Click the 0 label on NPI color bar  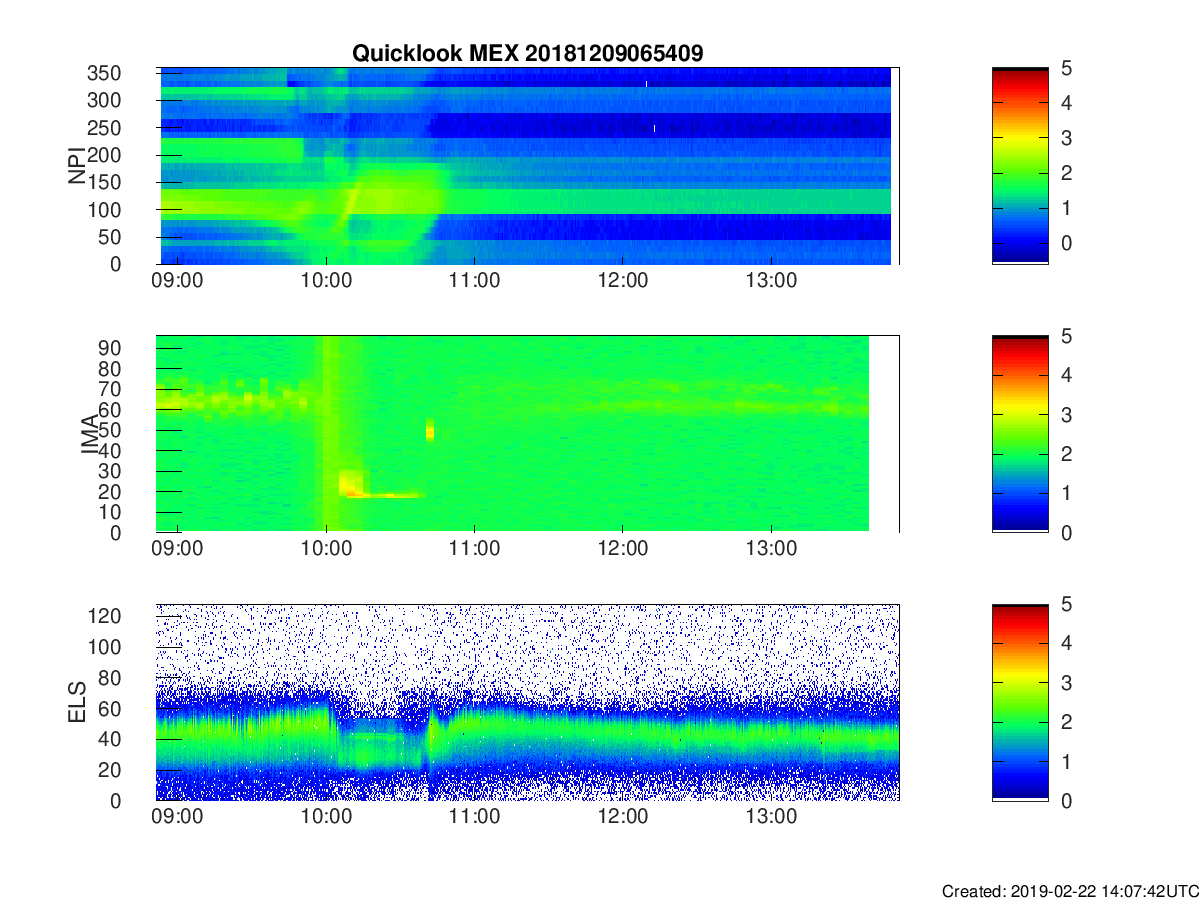tap(1069, 244)
